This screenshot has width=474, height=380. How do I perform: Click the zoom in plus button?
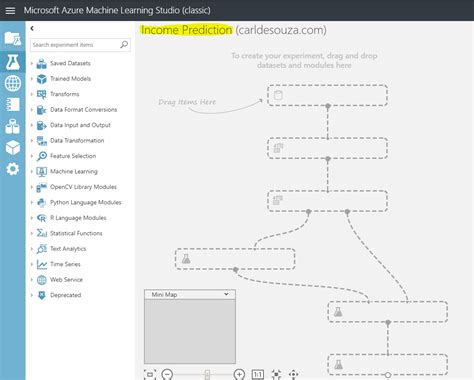point(239,374)
